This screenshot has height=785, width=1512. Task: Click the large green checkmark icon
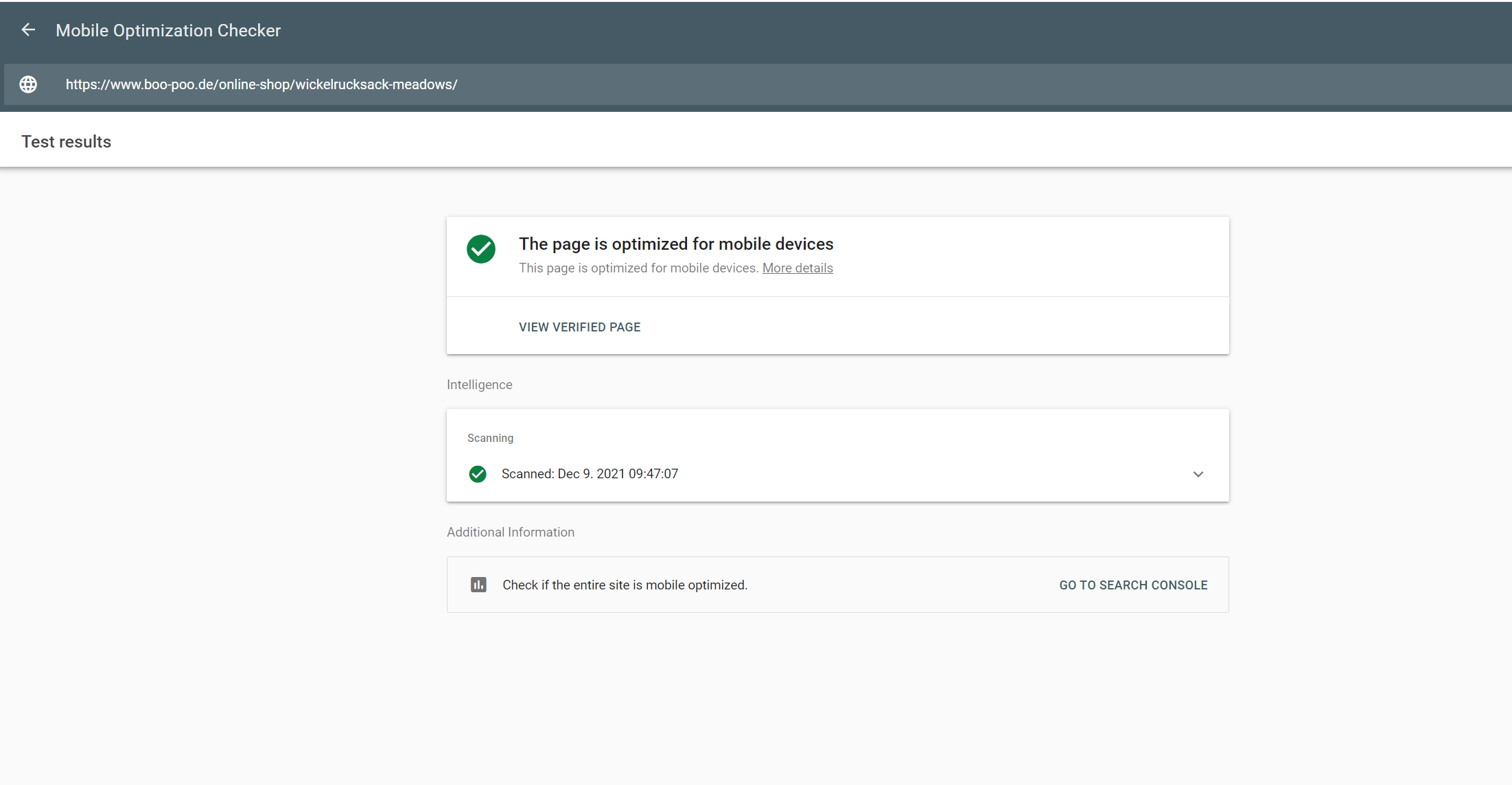(481, 249)
